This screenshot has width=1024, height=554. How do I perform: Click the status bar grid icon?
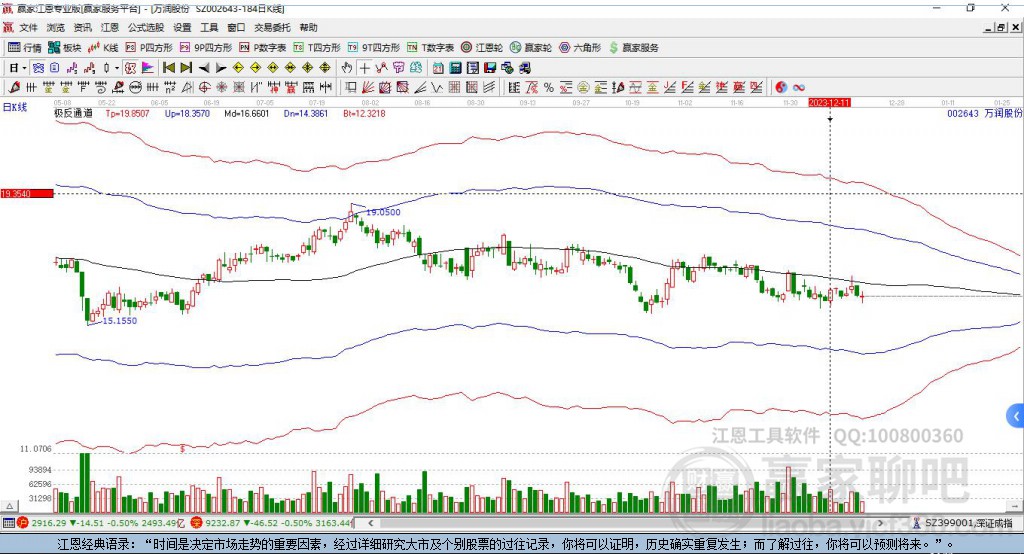(8, 523)
